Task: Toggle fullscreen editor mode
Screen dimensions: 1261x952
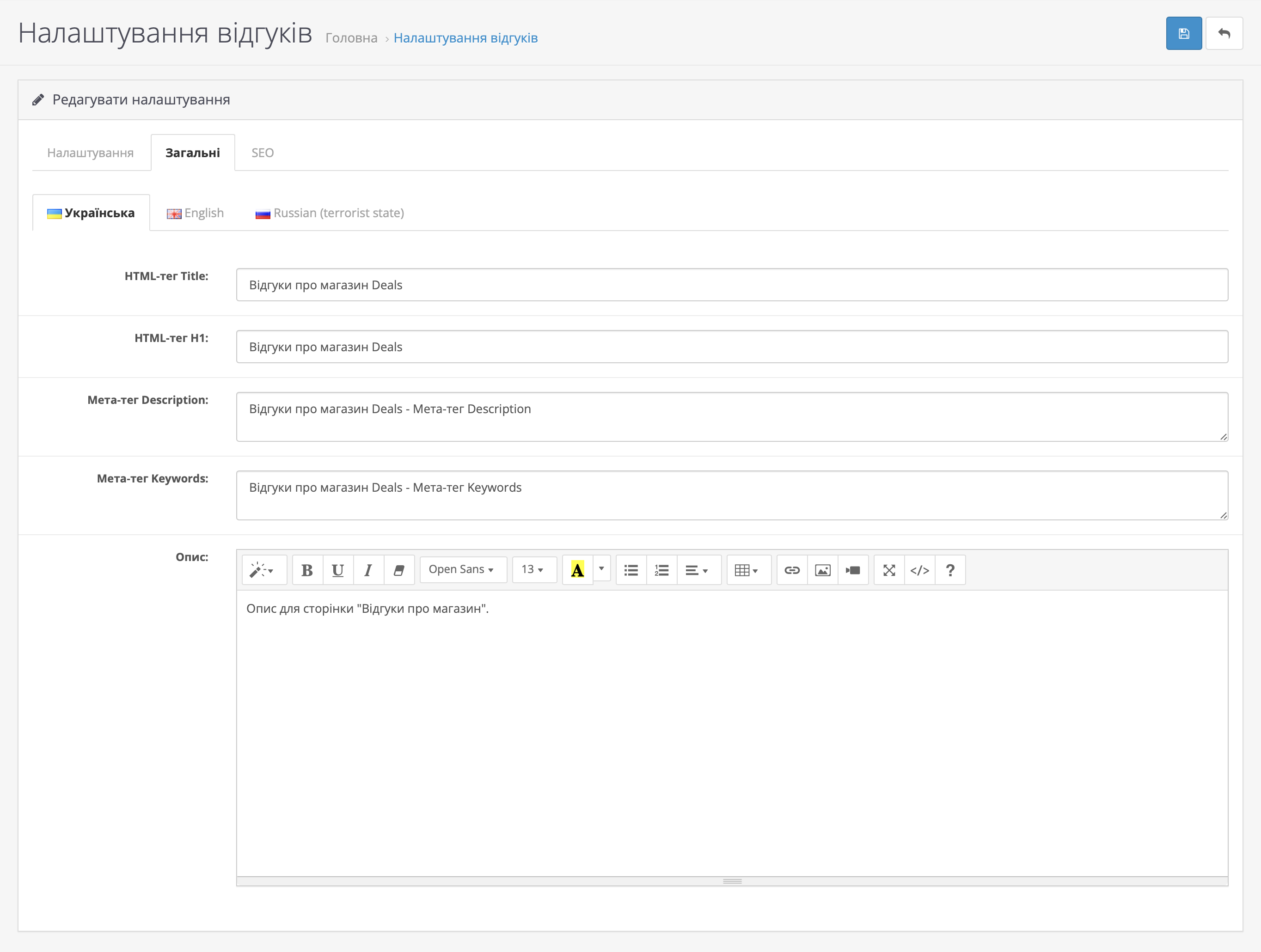Action: pyautogui.click(x=889, y=570)
